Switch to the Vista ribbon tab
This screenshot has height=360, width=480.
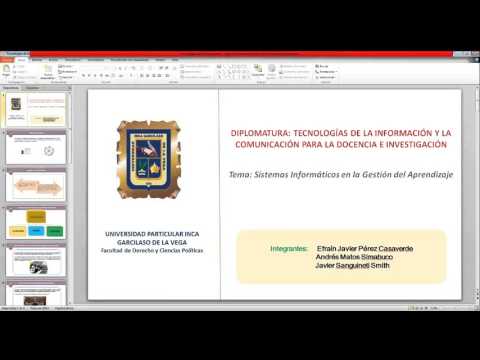coord(175,60)
